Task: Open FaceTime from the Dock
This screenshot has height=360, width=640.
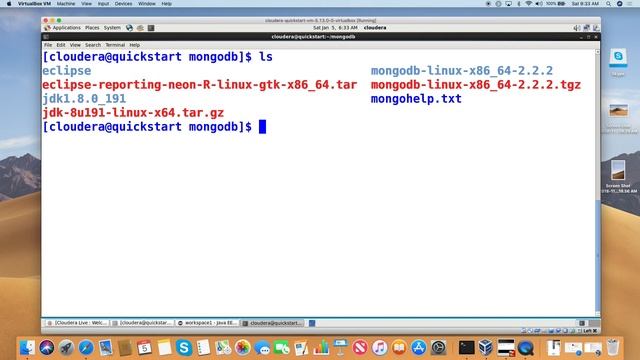Action: click(x=282, y=348)
